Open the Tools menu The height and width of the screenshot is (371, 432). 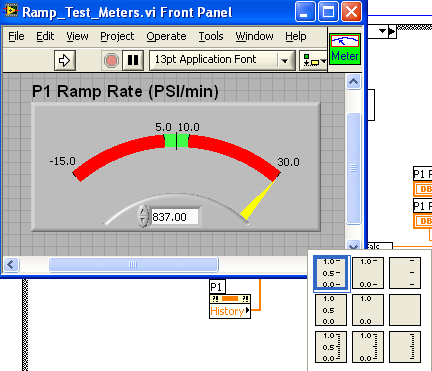click(x=211, y=36)
